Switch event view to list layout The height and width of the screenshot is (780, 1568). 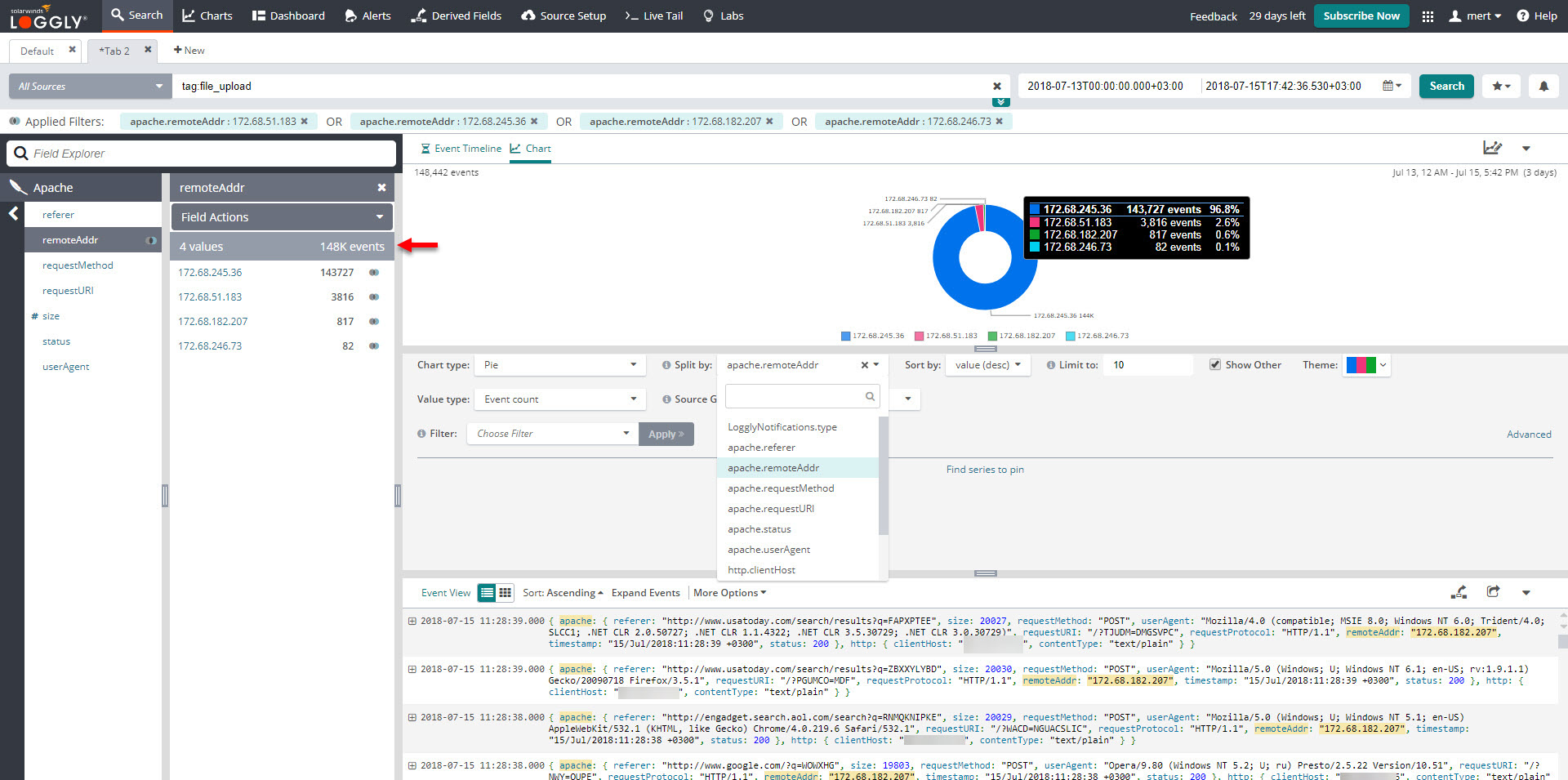(487, 593)
